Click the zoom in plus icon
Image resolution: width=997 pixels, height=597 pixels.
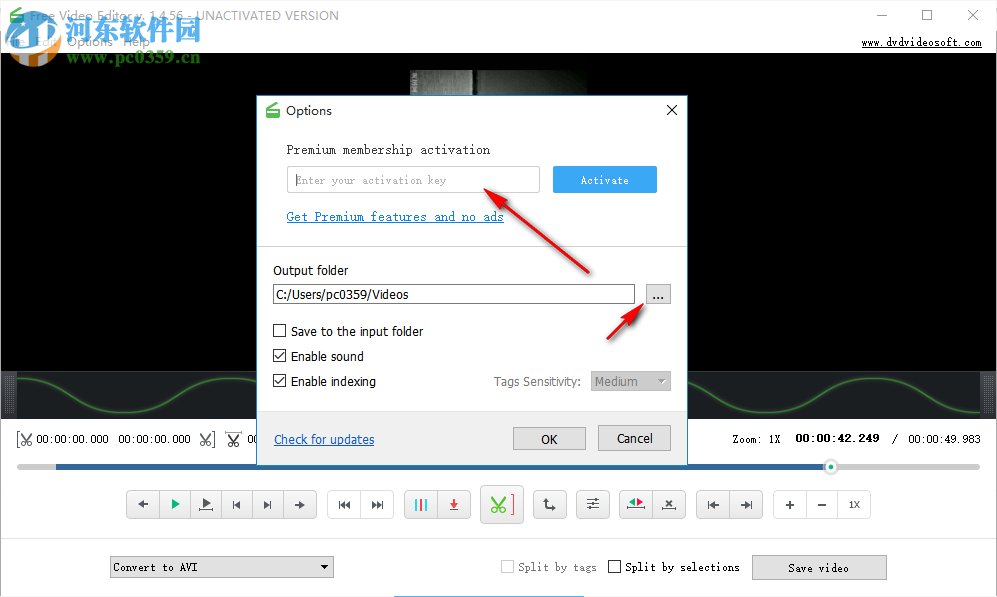[789, 504]
